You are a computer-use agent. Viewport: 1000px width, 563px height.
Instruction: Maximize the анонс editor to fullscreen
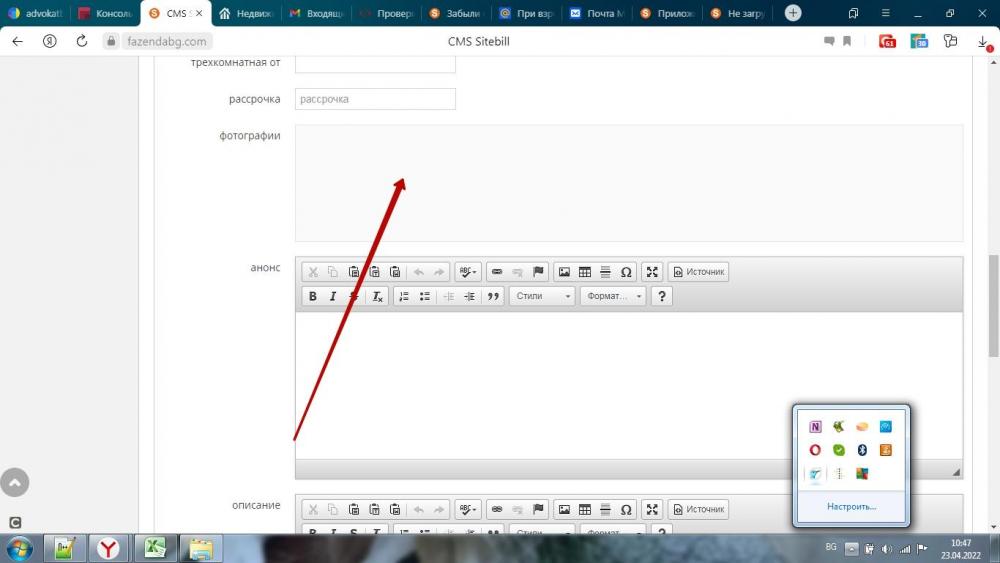coord(652,272)
